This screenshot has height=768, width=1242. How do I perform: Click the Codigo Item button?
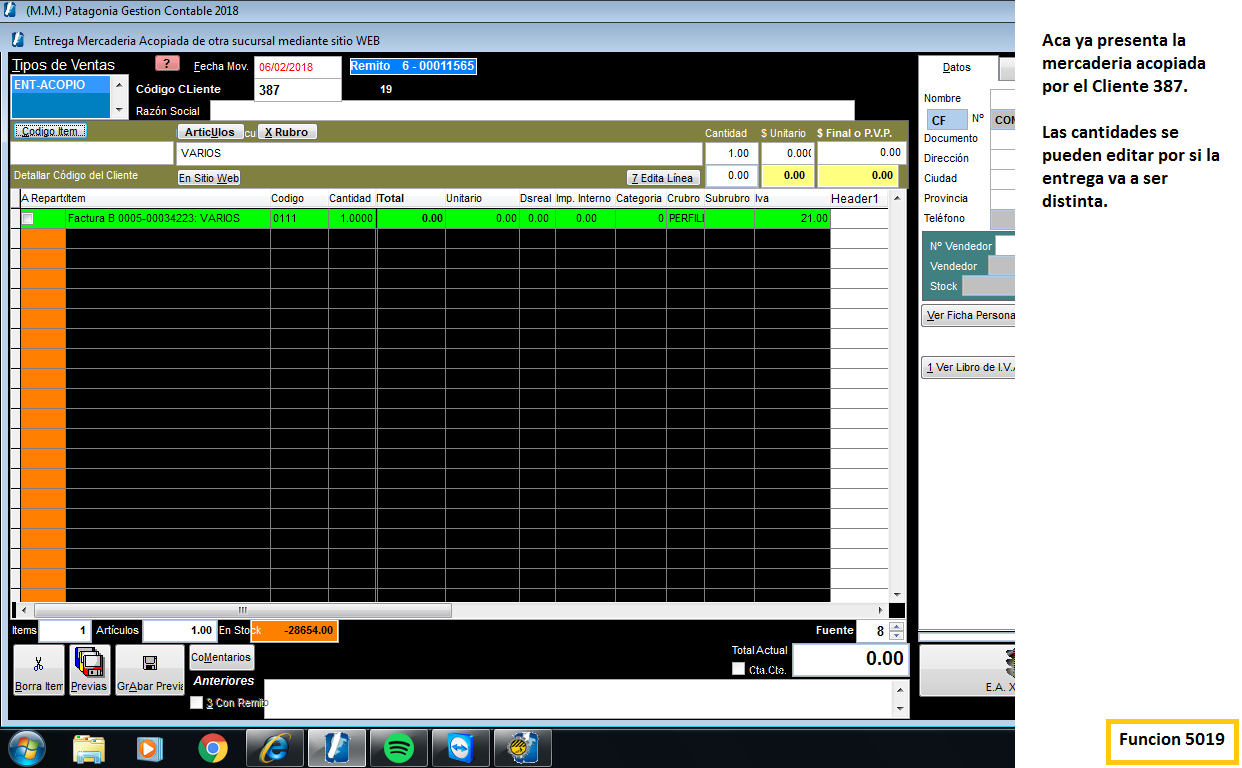(x=52, y=131)
